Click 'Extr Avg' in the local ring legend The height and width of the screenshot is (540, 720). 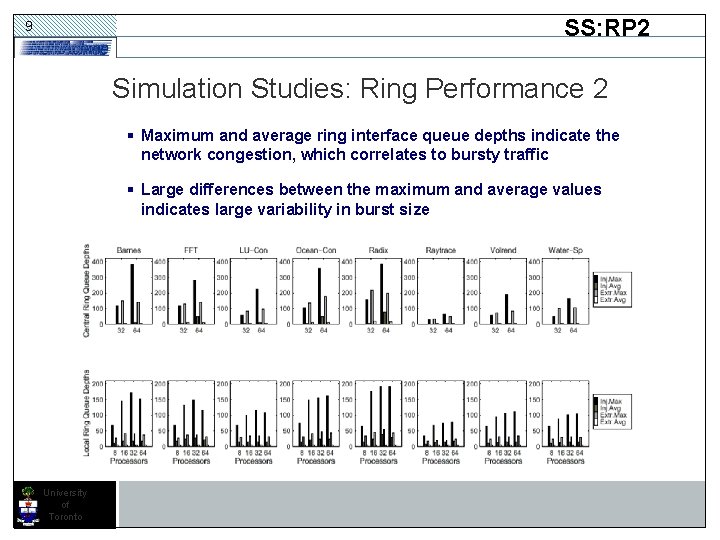(613, 422)
